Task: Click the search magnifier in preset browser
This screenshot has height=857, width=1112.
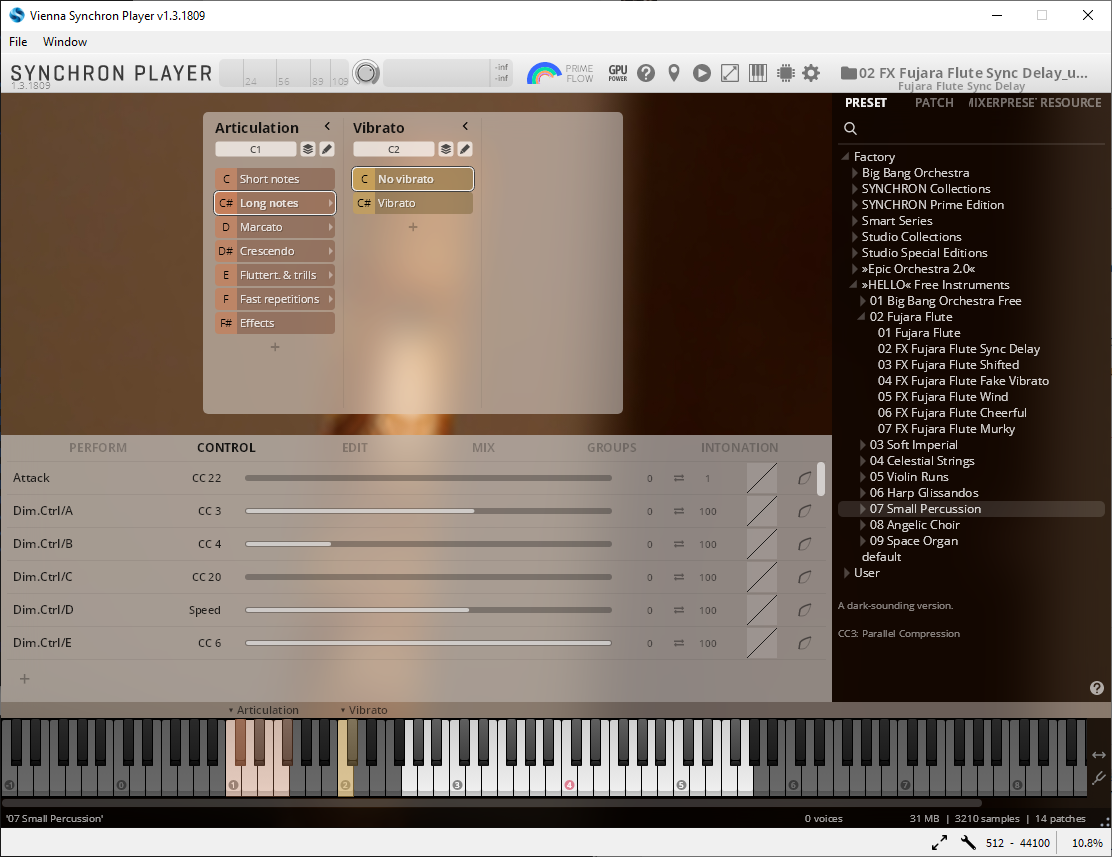Action: pos(850,128)
